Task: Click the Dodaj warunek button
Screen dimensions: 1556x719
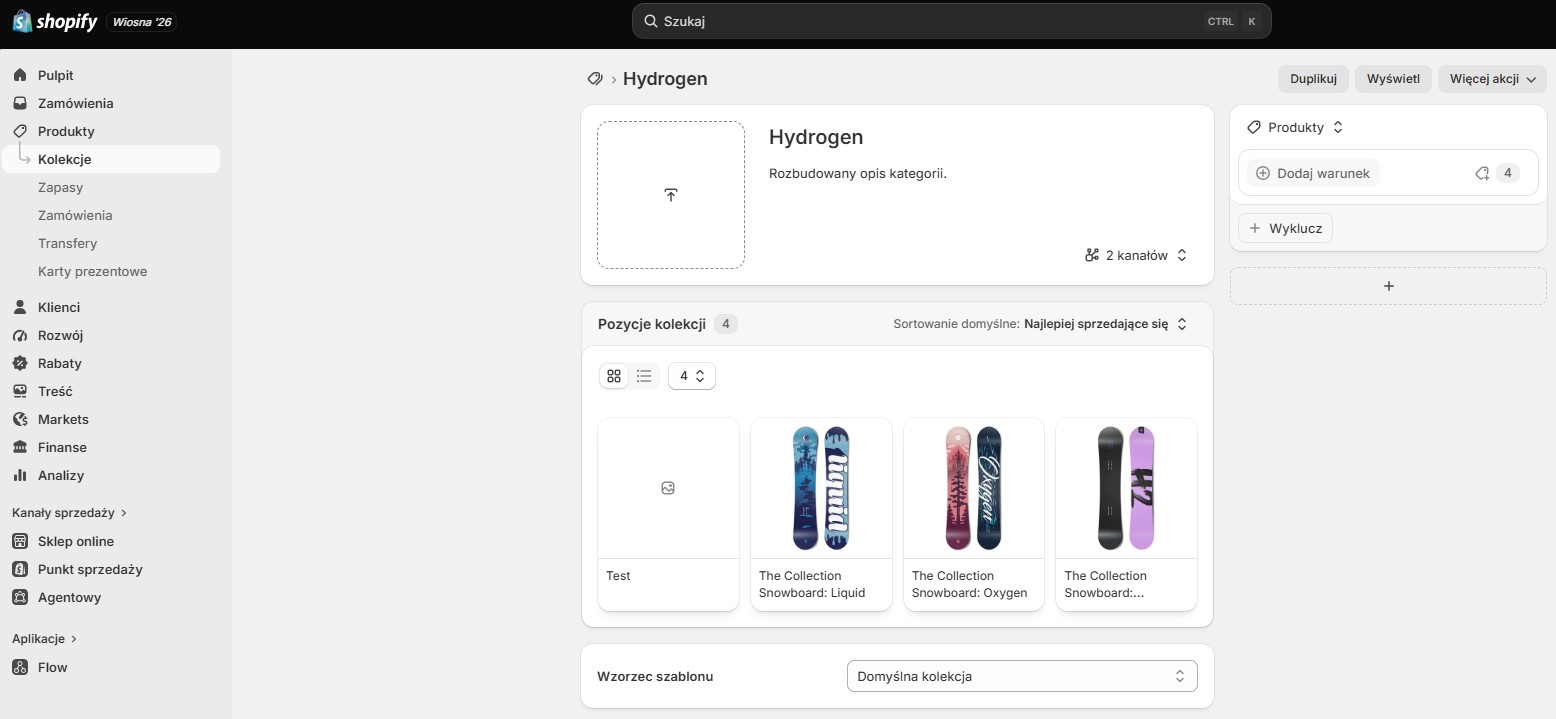Action: [x=1313, y=173]
